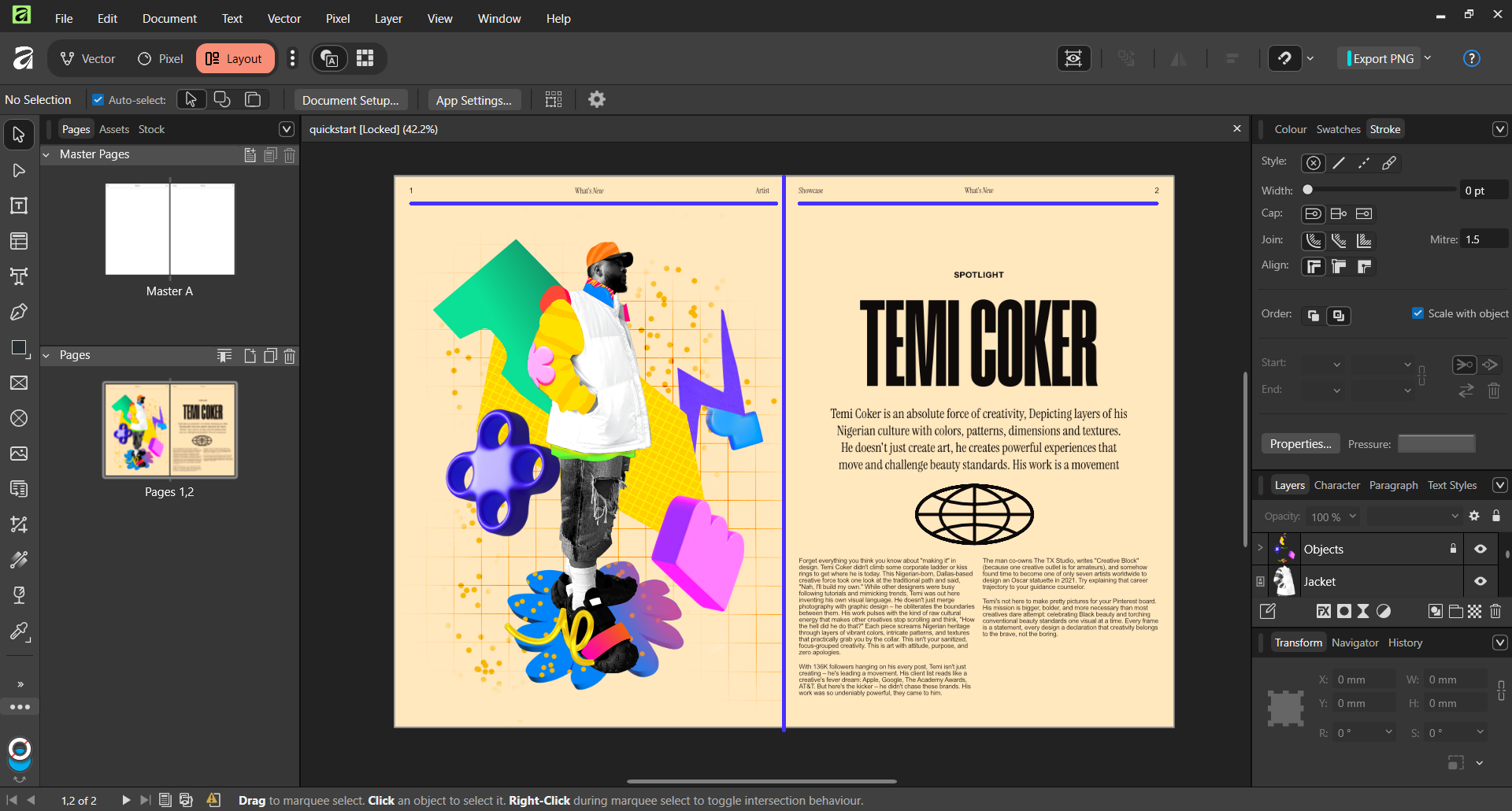
Task: Delete the selected page with trash icon
Action: 290,356
